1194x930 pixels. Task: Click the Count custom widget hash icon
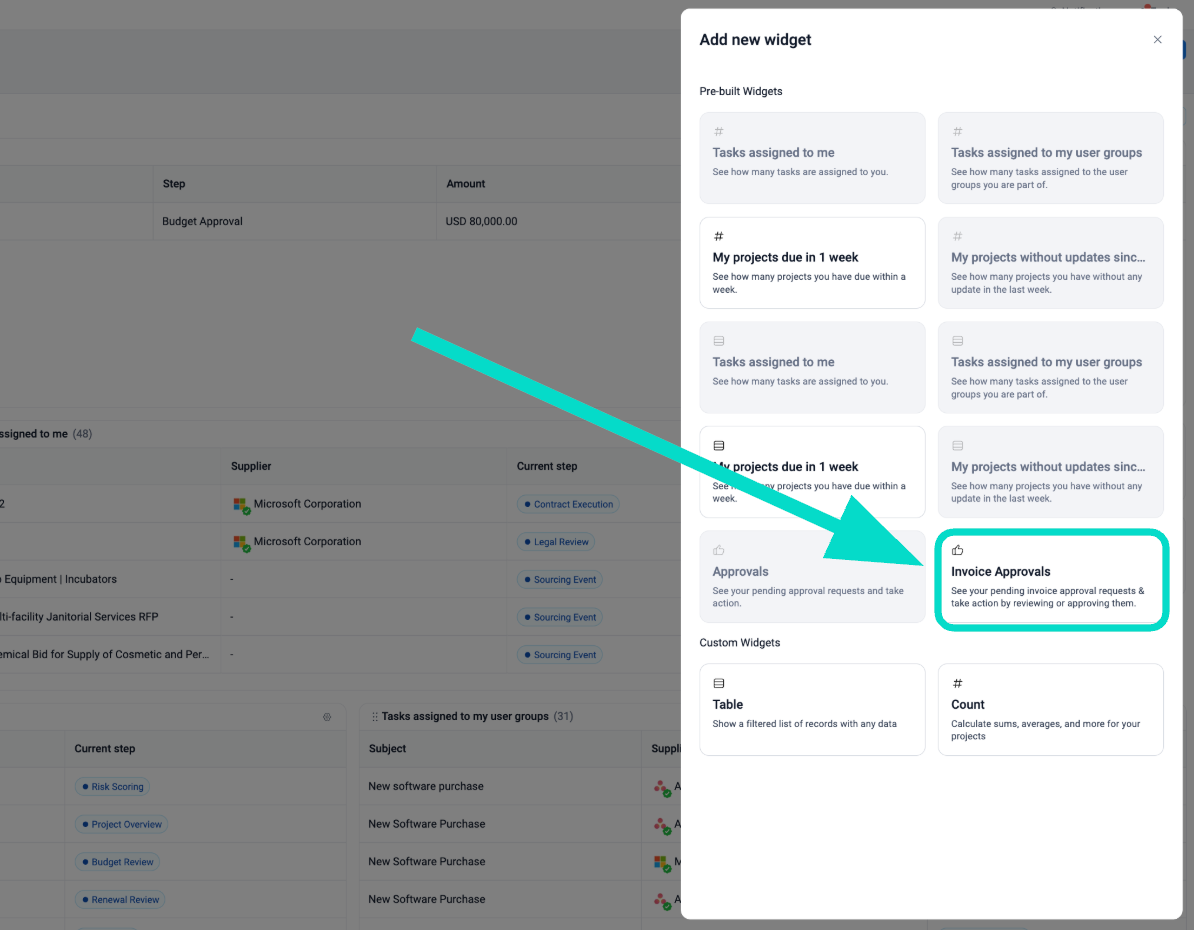pos(957,683)
